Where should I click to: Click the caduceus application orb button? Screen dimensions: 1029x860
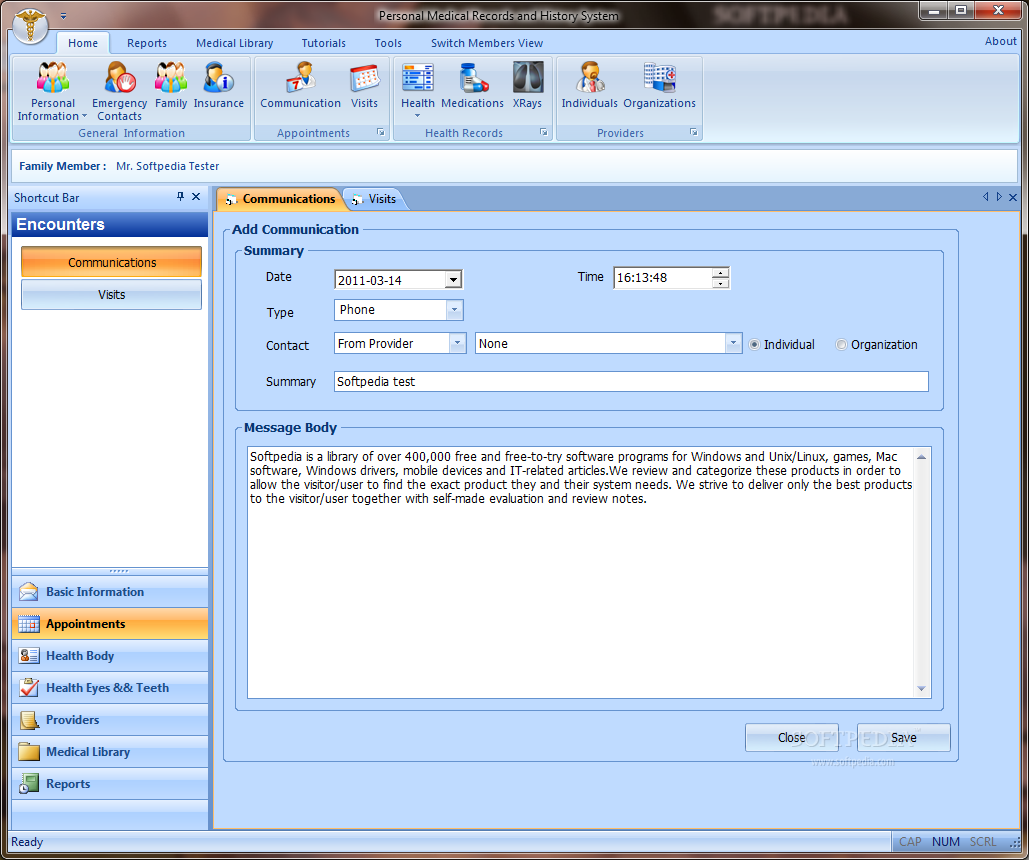[30, 26]
